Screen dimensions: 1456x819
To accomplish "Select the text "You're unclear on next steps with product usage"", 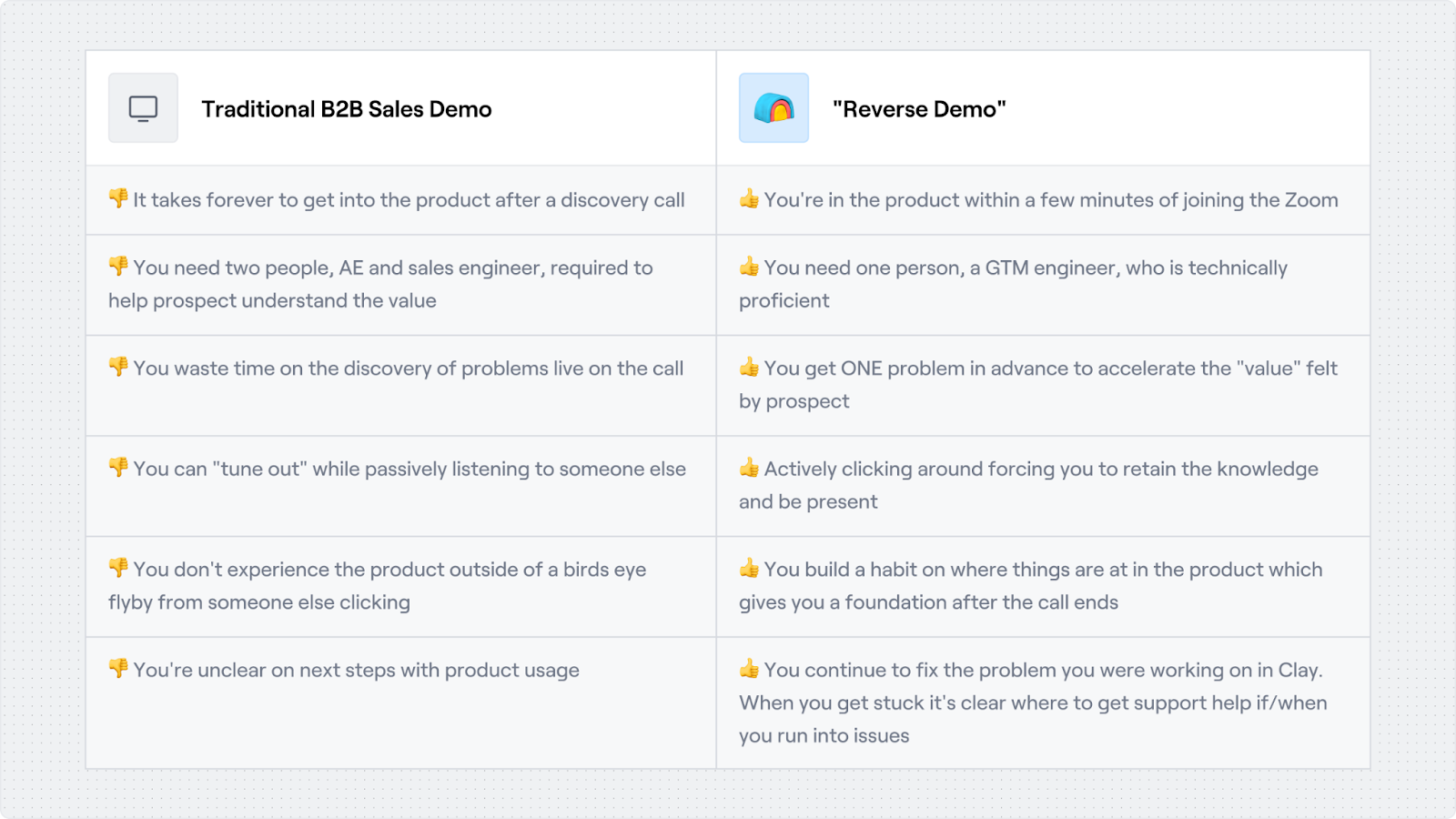I will click(x=356, y=671).
